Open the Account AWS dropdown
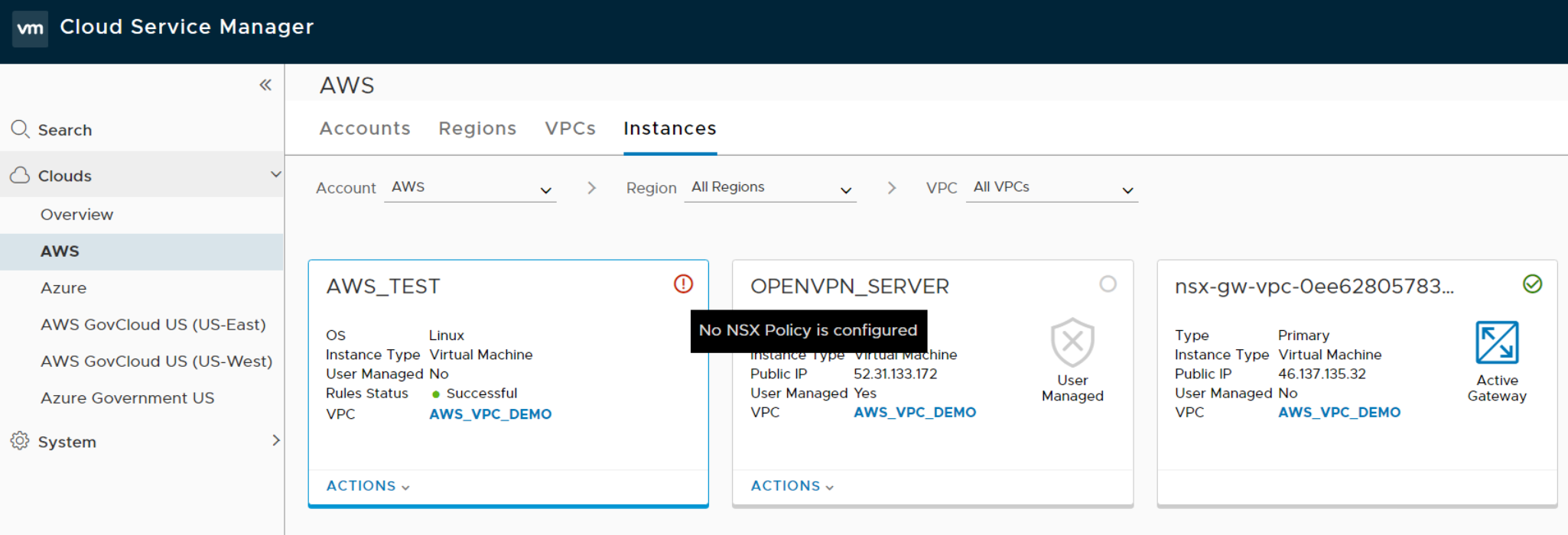Viewport: 1568px width, 535px height. (470, 188)
